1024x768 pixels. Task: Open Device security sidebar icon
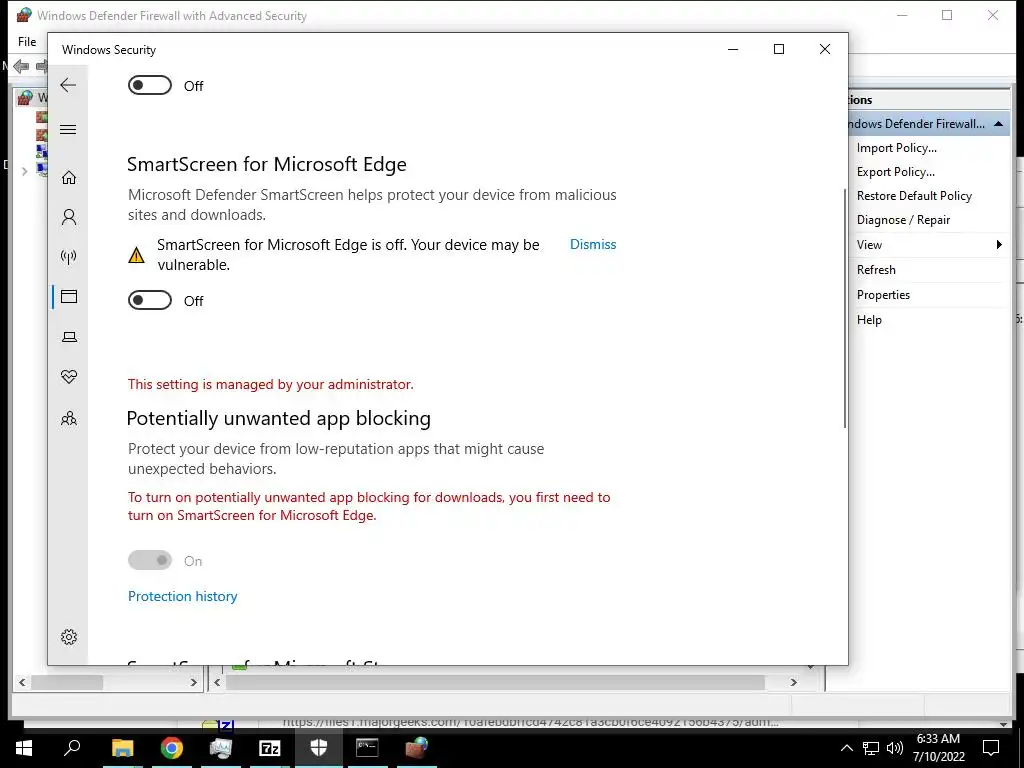(x=69, y=337)
